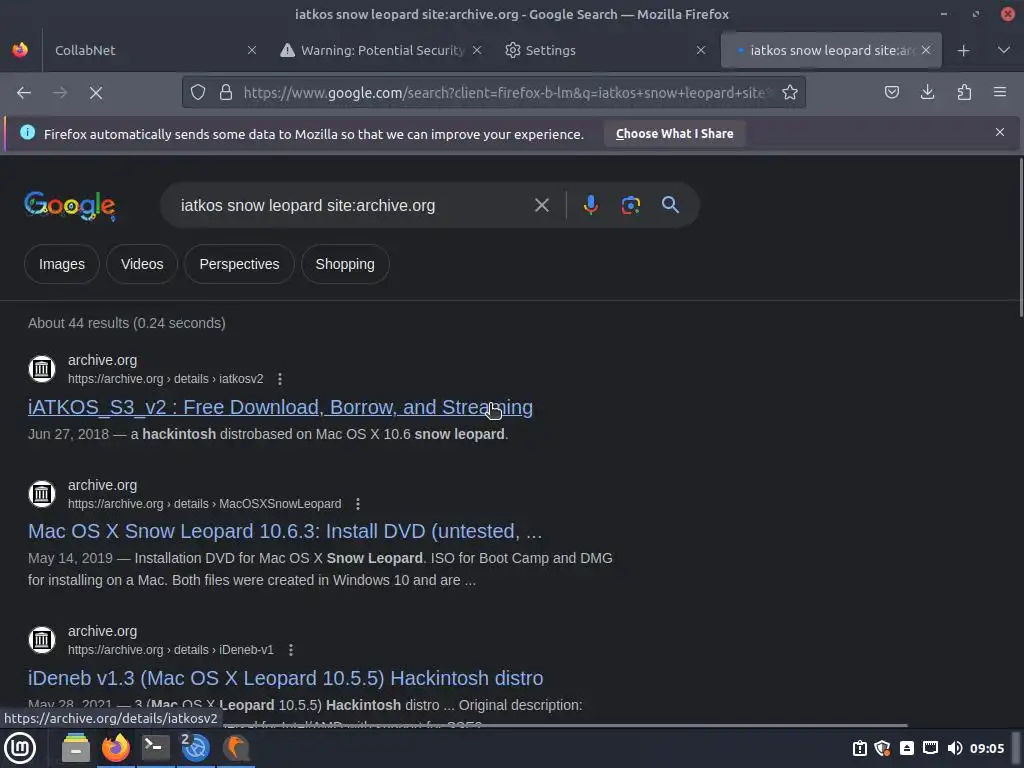Go to Google homepage via logo
1024x768 pixels.
coord(70,206)
